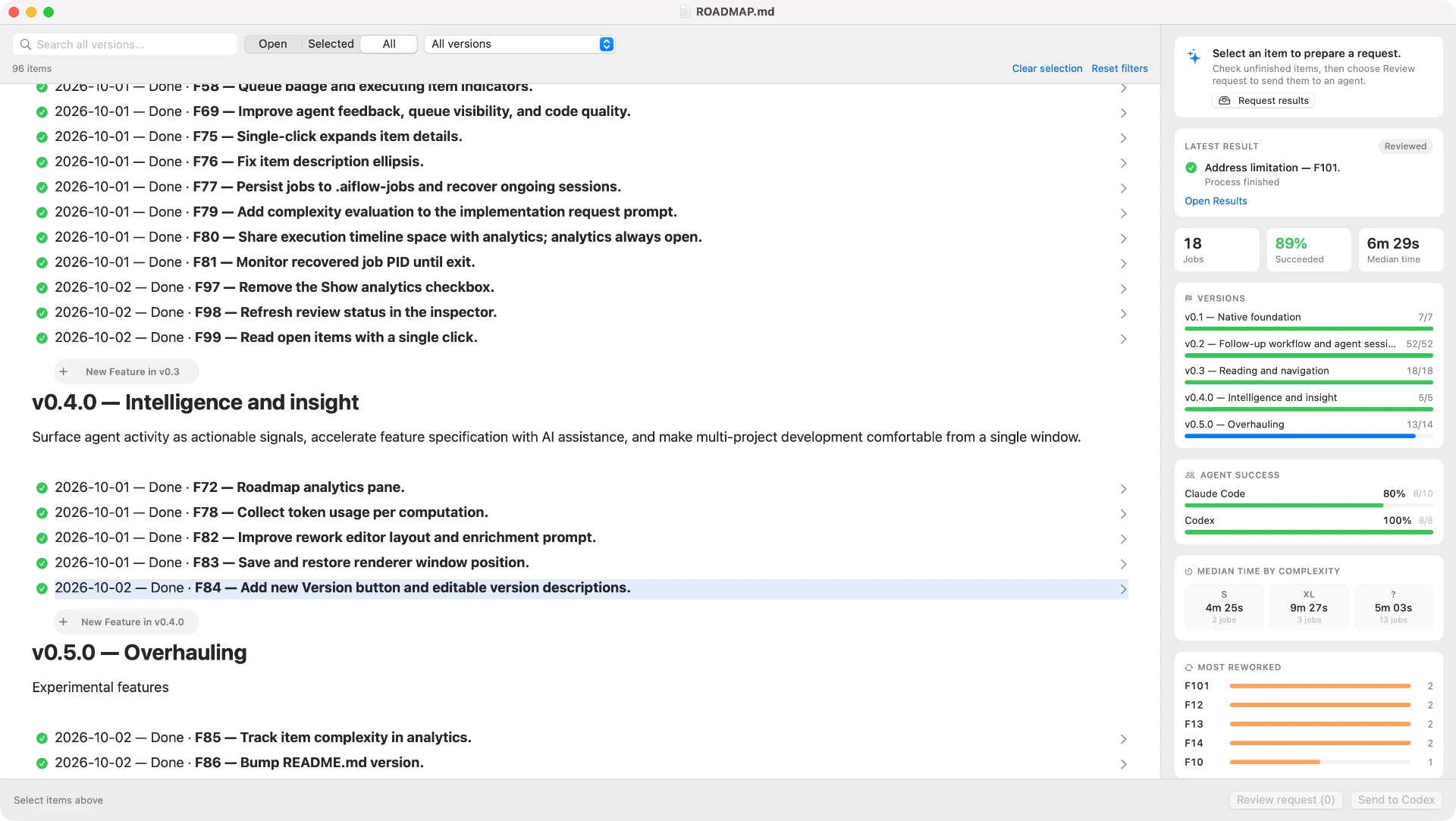Expand F80 Share execution timeline chevron
1456x821 pixels.
pyautogui.click(x=1123, y=238)
